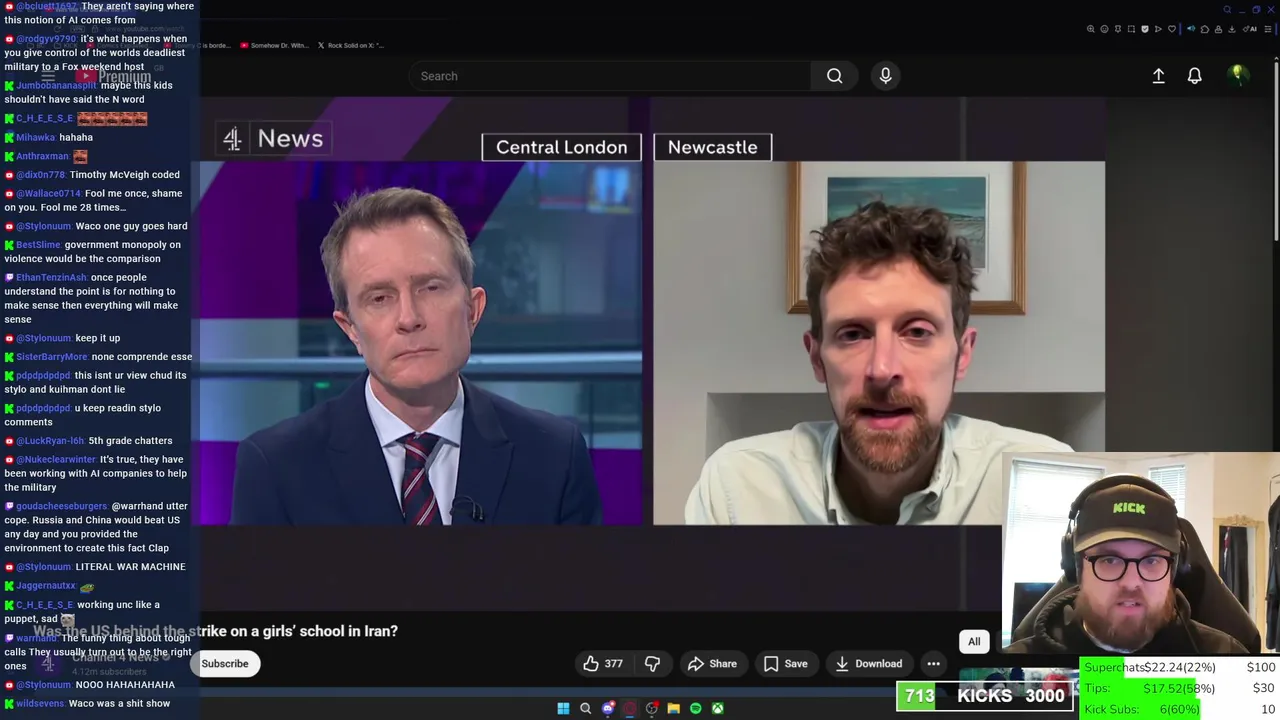This screenshot has height=720, width=1280.
Task: Select the All filter chip
Action: (974, 642)
